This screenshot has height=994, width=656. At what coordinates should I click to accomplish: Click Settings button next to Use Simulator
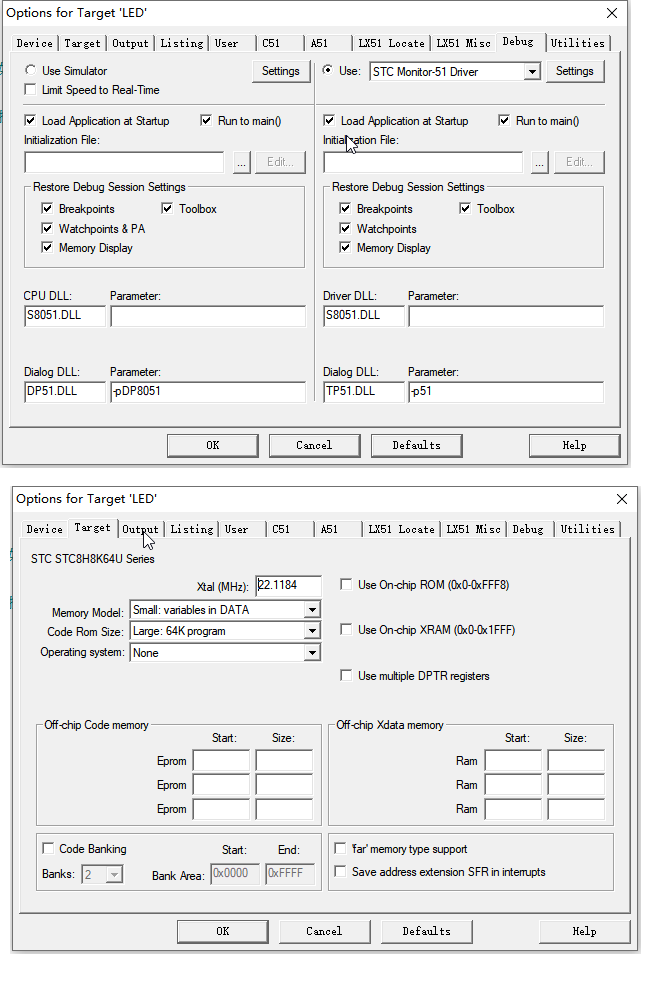[281, 71]
